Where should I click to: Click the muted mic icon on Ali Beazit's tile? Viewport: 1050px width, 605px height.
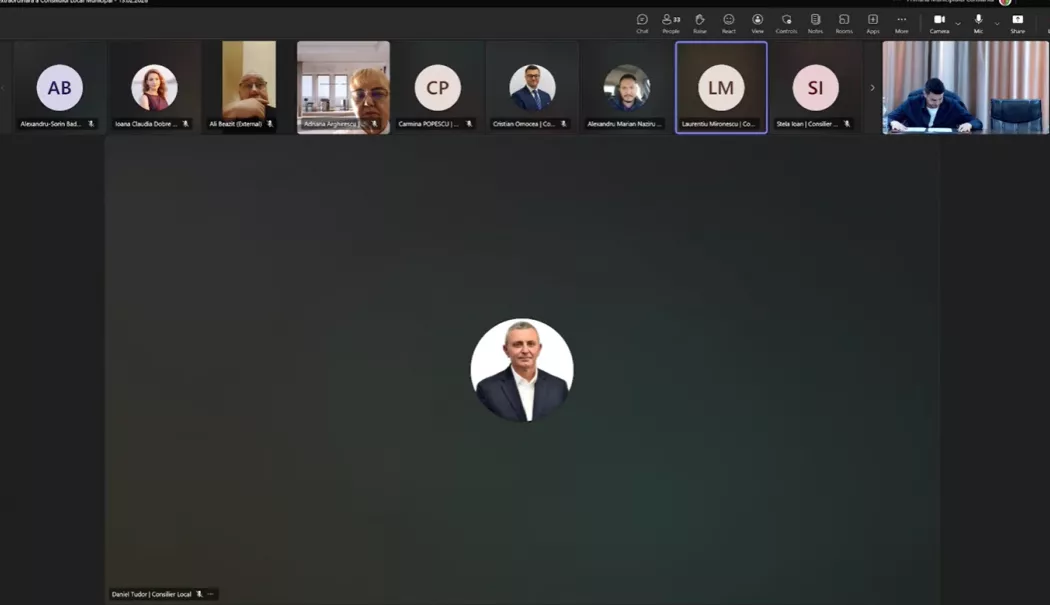coord(270,124)
